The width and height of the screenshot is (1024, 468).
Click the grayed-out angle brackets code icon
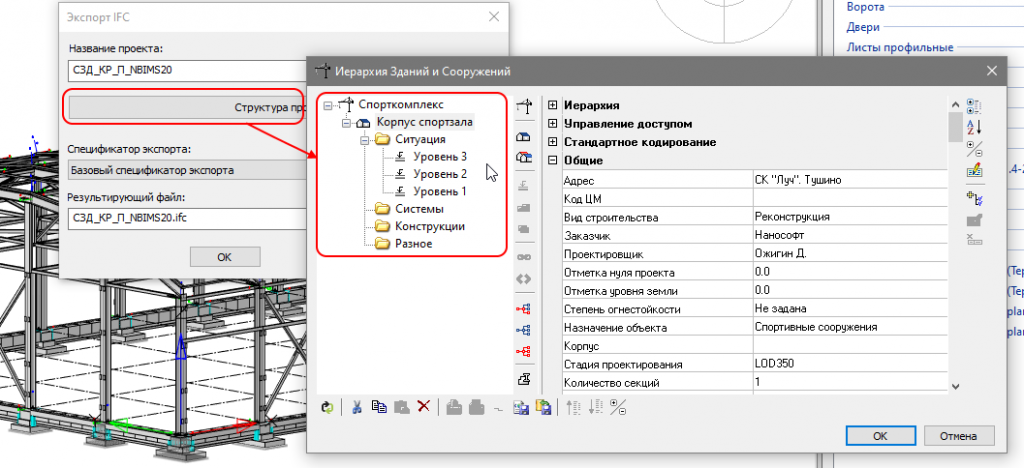523,278
